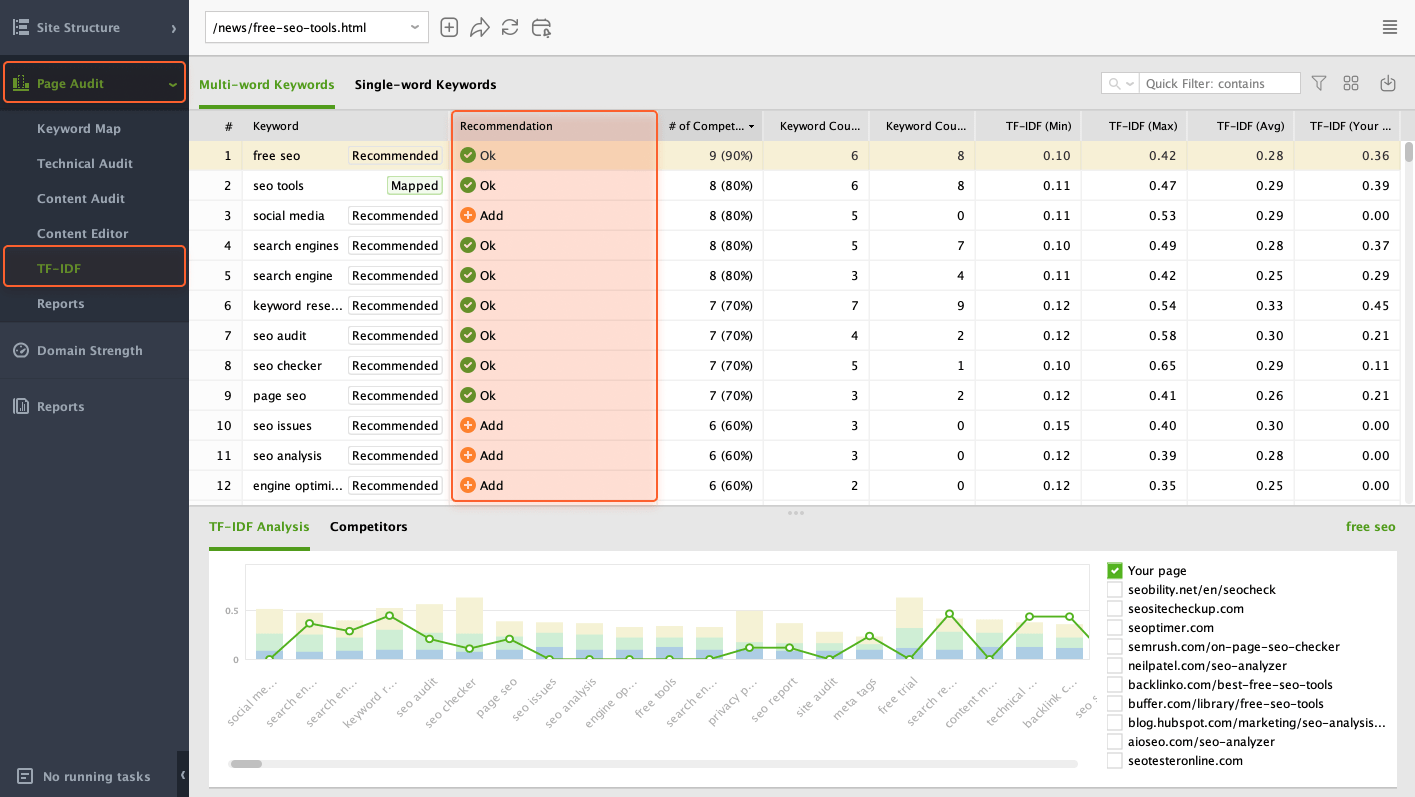Open the Recommended tag dropdown for free seo
Viewport: 1415px width, 797px height.
click(x=395, y=155)
